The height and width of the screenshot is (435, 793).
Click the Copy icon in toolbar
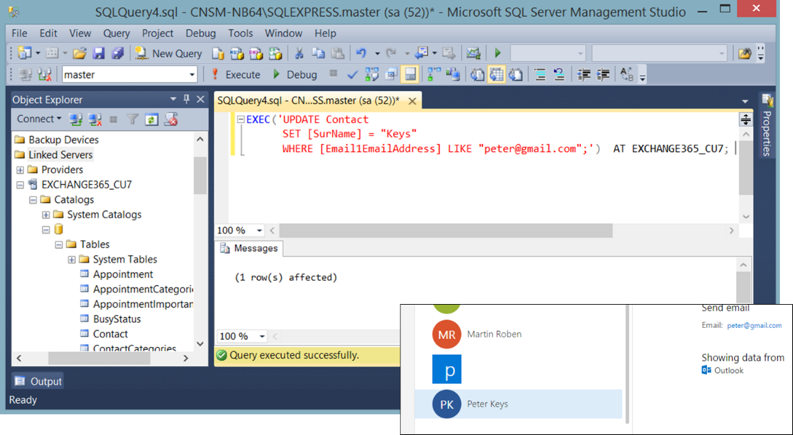point(318,53)
